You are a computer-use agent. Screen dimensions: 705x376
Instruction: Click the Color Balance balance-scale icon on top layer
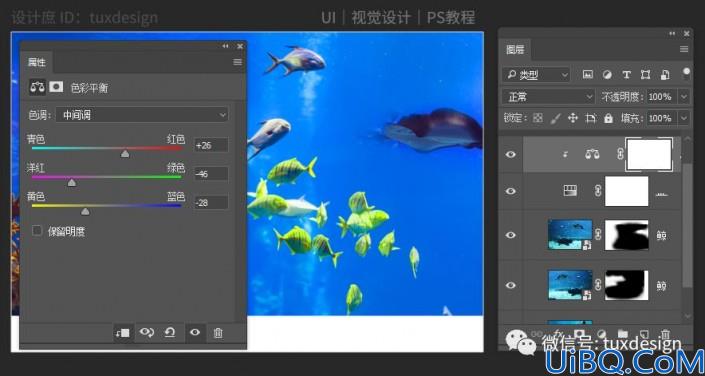(592, 155)
